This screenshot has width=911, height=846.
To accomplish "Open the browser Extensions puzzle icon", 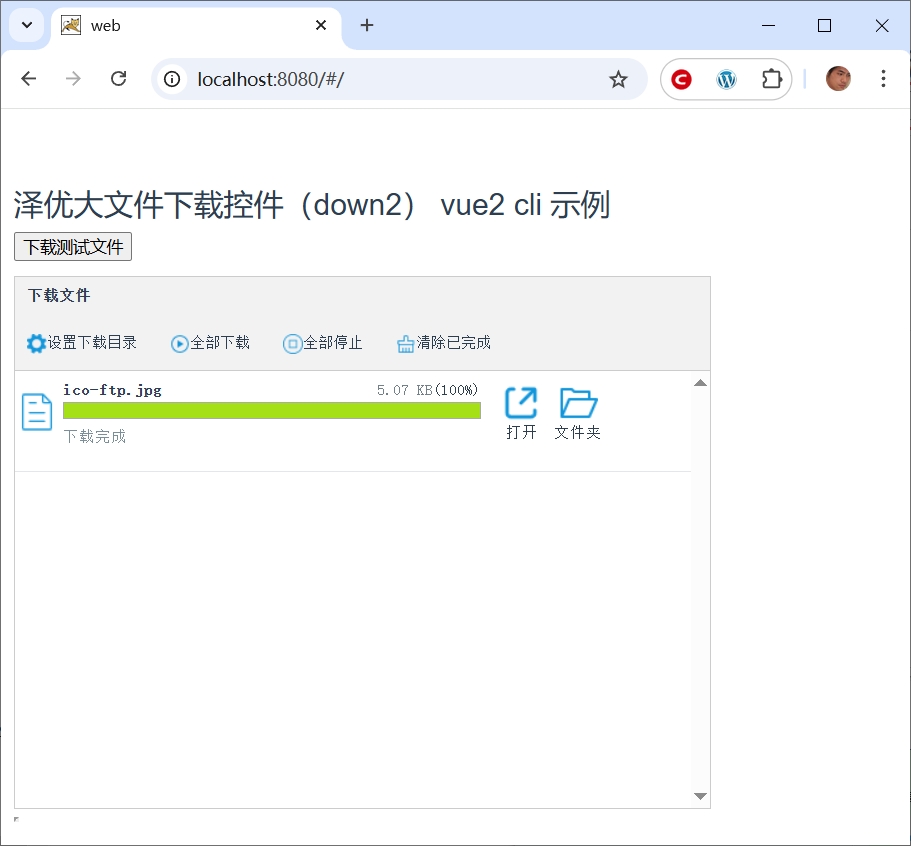I will coord(771,79).
